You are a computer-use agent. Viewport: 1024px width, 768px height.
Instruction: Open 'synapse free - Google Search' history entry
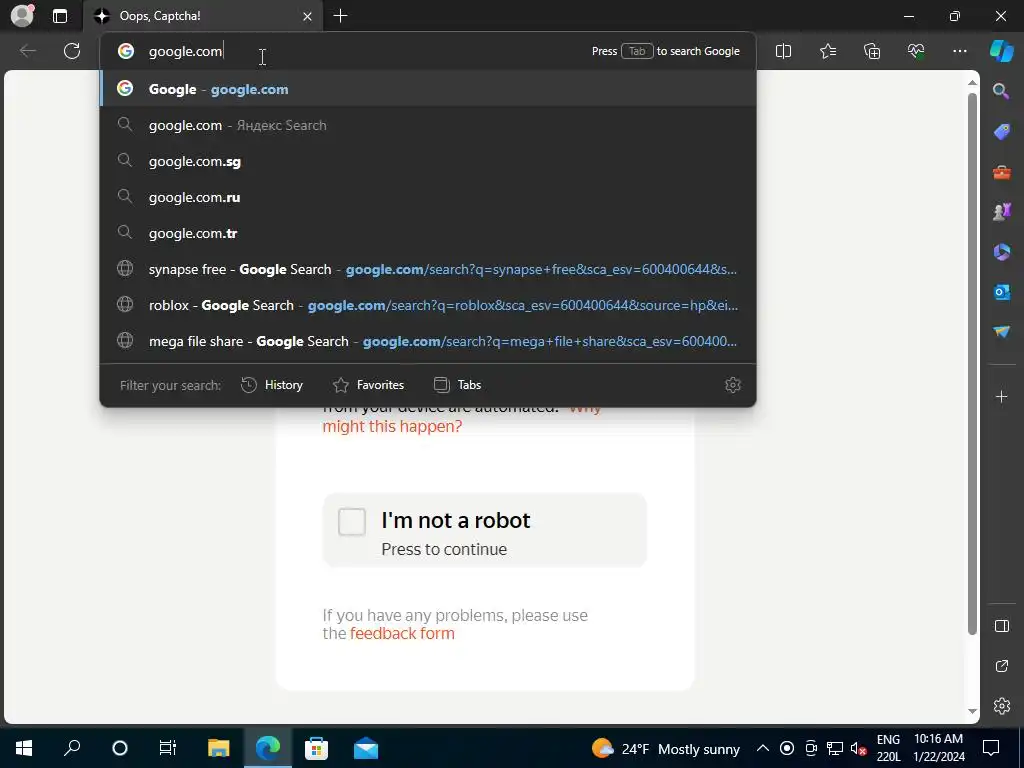point(428,268)
